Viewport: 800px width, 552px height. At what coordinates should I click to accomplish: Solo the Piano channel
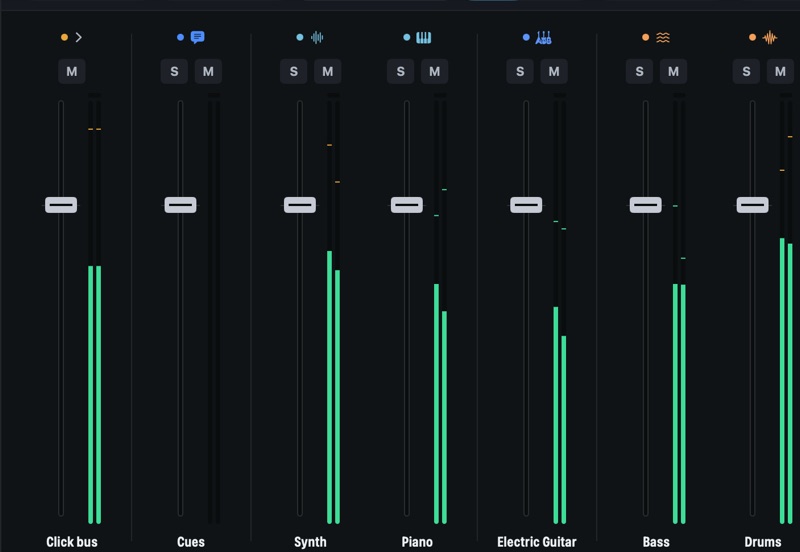pos(401,71)
